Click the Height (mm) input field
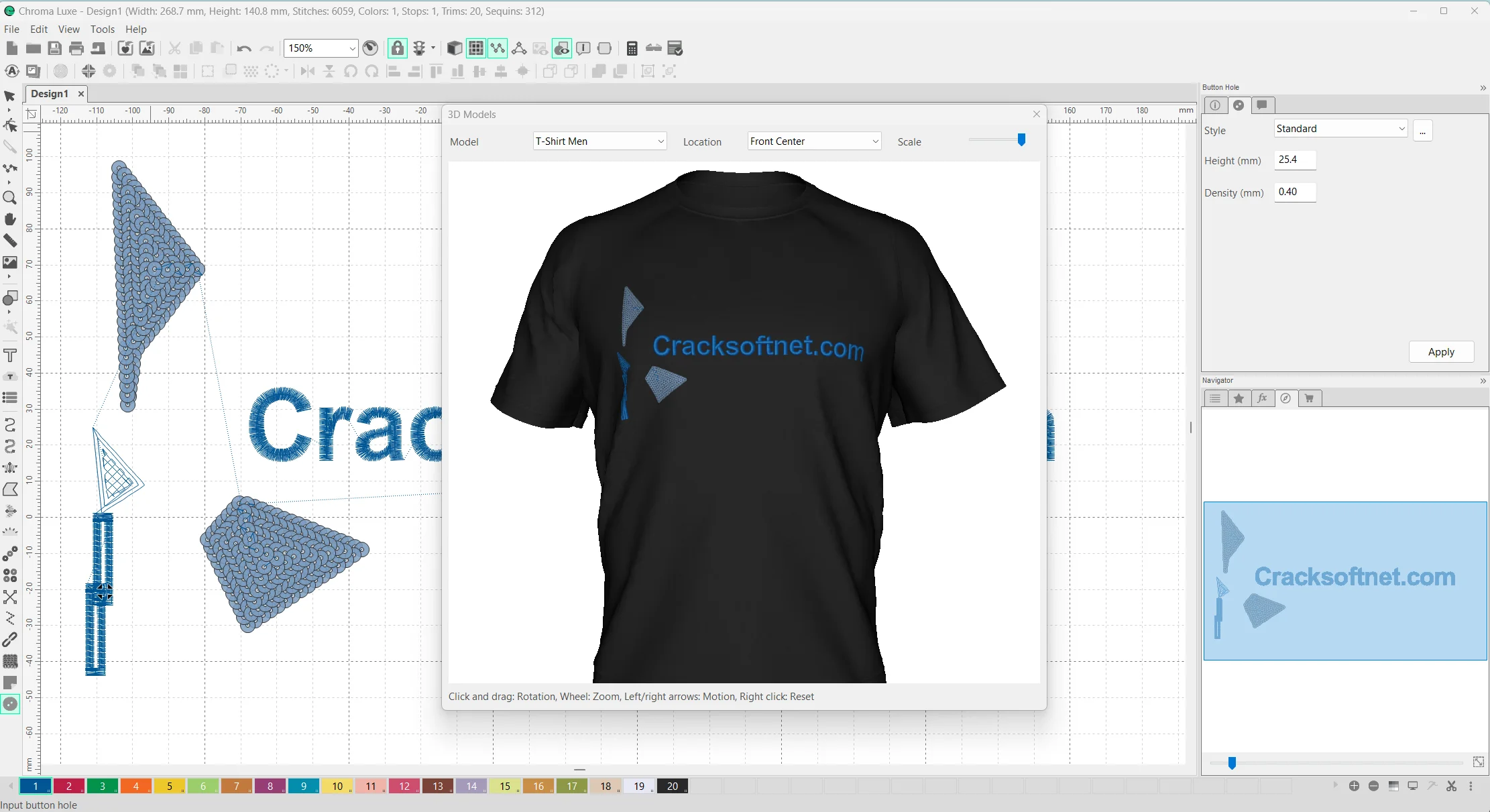Screen dimensions: 1490x812 click(x=1295, y=160)
